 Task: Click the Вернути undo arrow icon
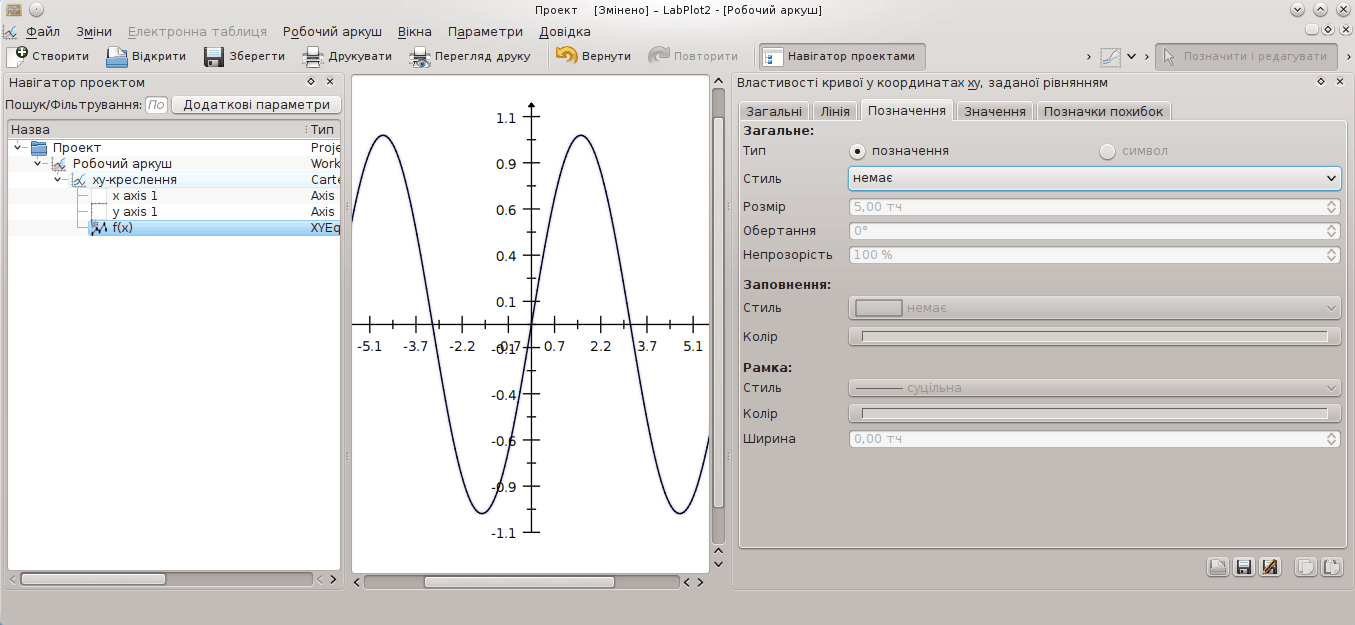tap(567, 56)
